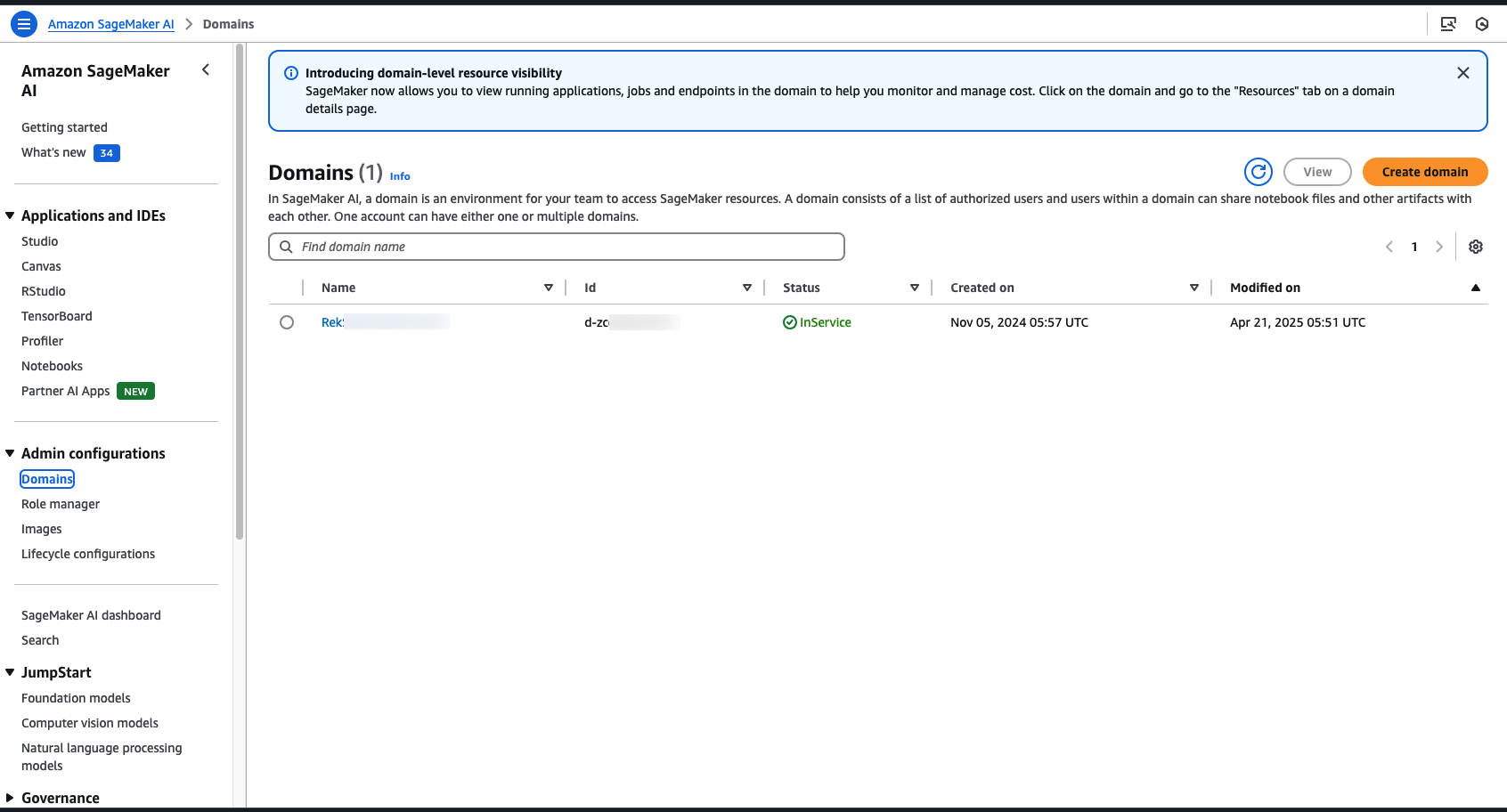Follow the Amazon SageMaker AI breadcrumb link
The height and width of the screenshot is (812, 1507).
[111, 24]
